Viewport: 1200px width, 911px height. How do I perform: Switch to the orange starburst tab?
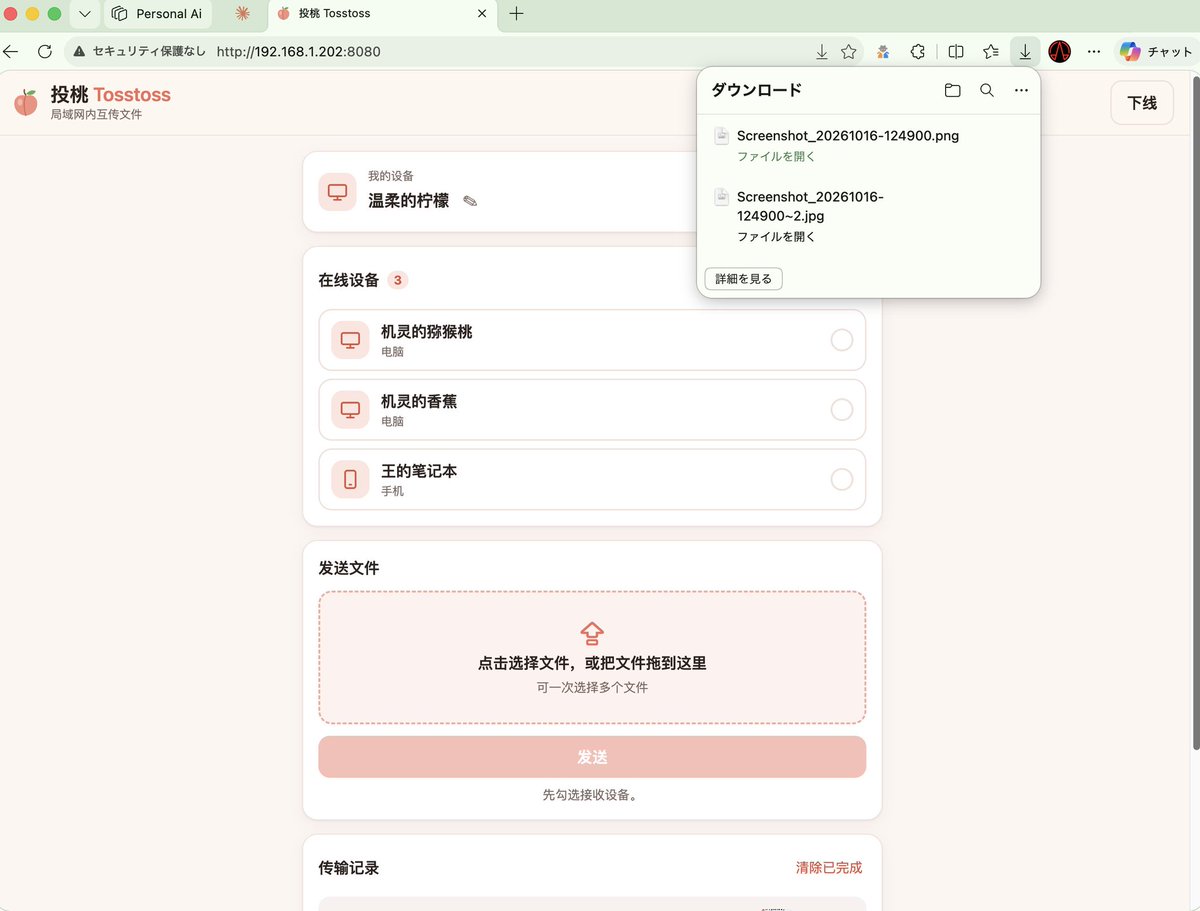(242, 14)
